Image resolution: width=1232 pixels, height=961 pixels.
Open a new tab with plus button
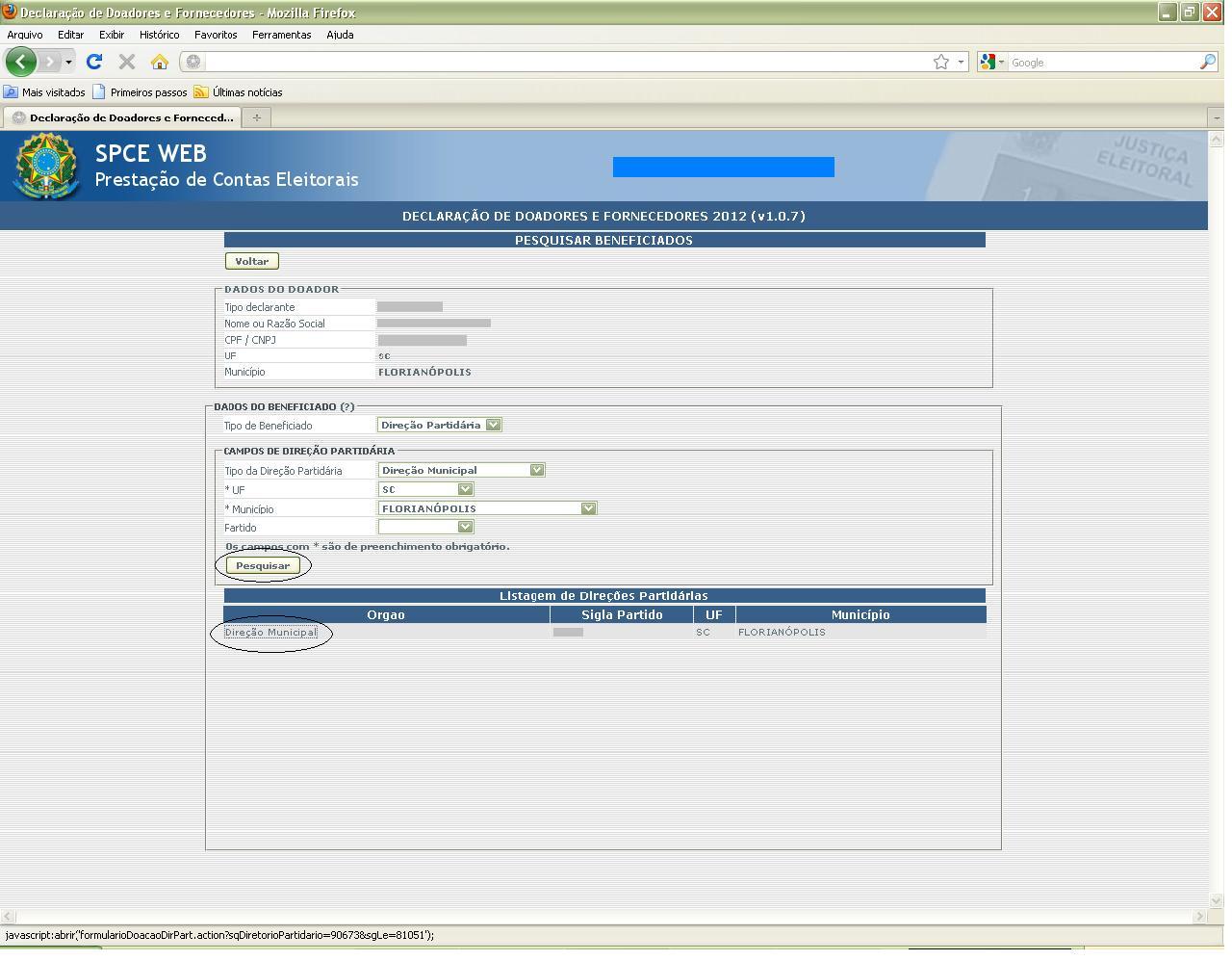click(x=256, y=117)
